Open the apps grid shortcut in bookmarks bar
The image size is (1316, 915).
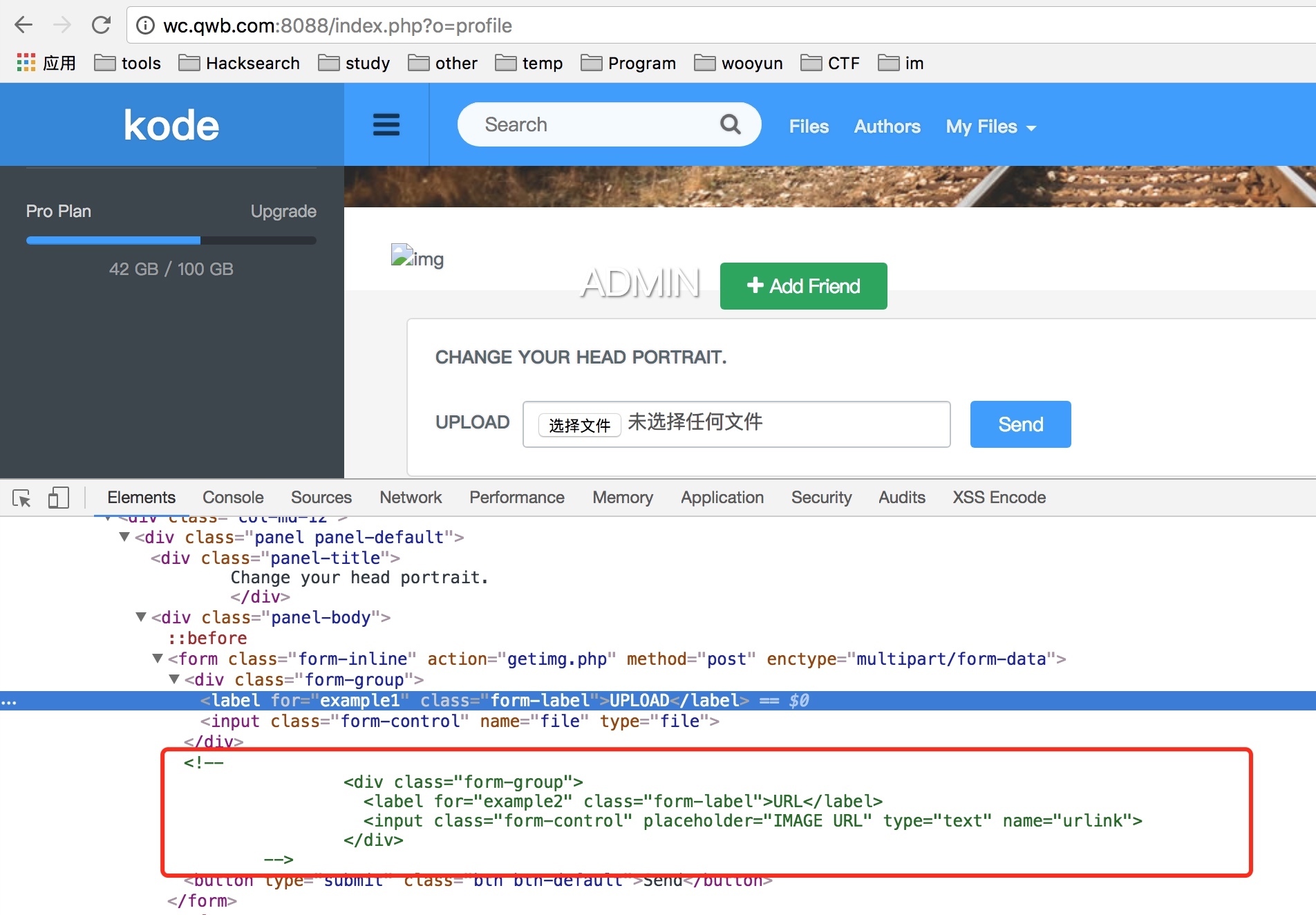(x=26, y=63)
